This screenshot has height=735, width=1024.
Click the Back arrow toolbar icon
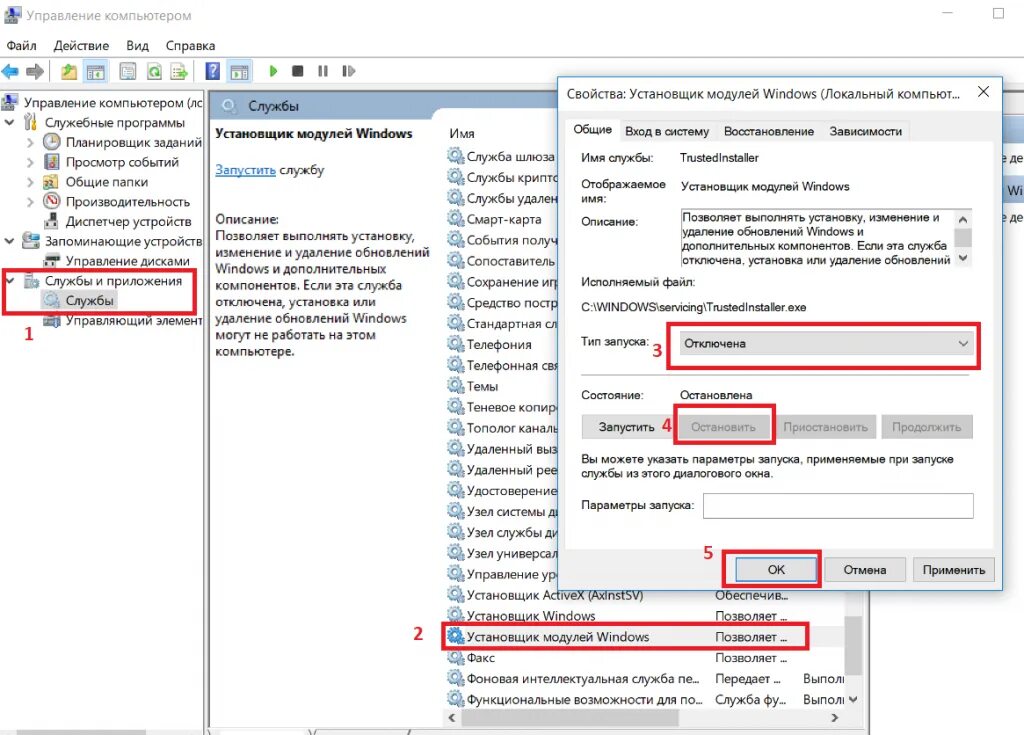click(x=10, y=71)
